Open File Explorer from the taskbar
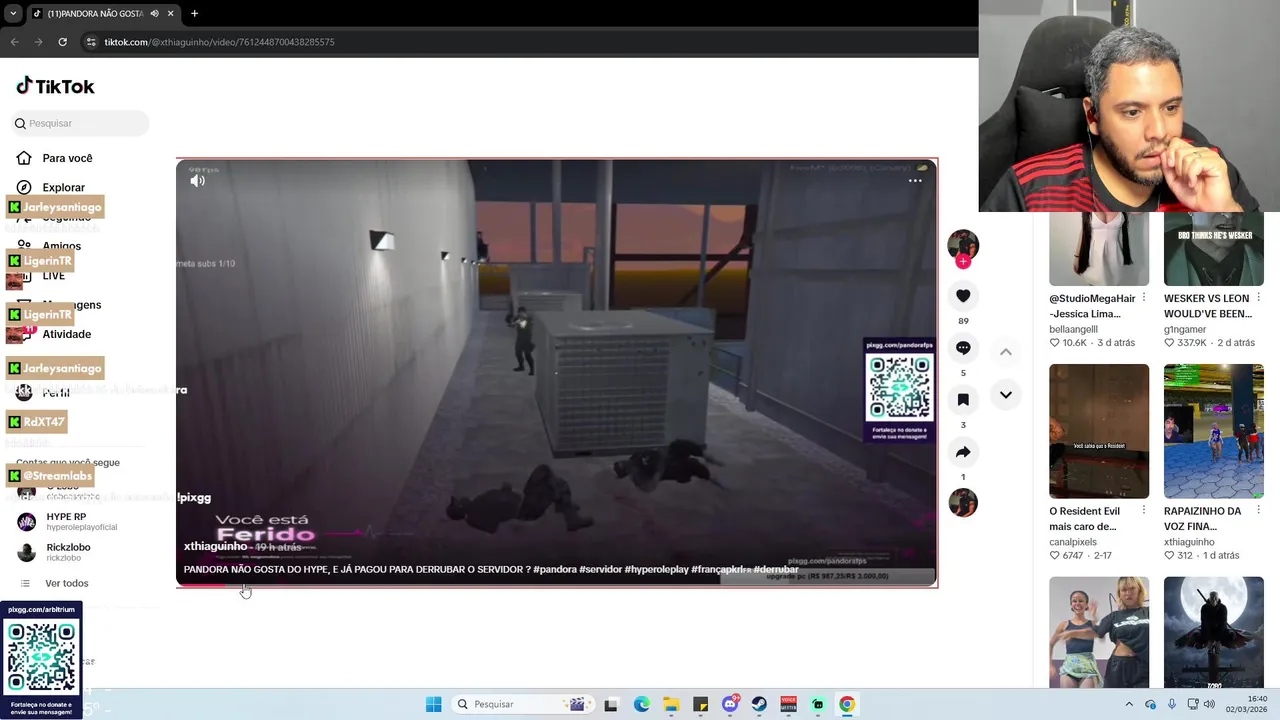Viewport: 1280px width, 720px height. click(x=671, y=704)
